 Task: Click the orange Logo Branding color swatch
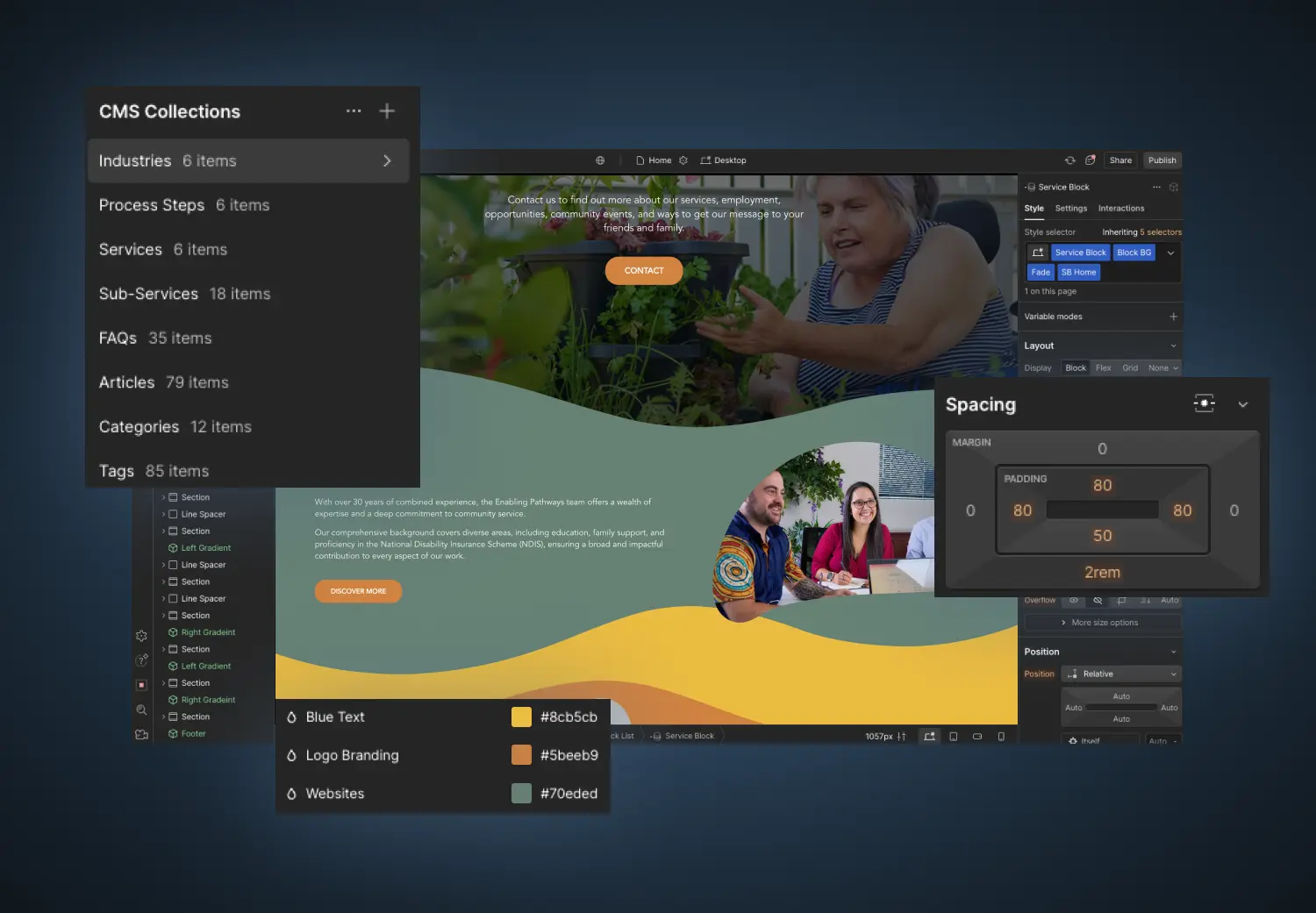(521, 755)
